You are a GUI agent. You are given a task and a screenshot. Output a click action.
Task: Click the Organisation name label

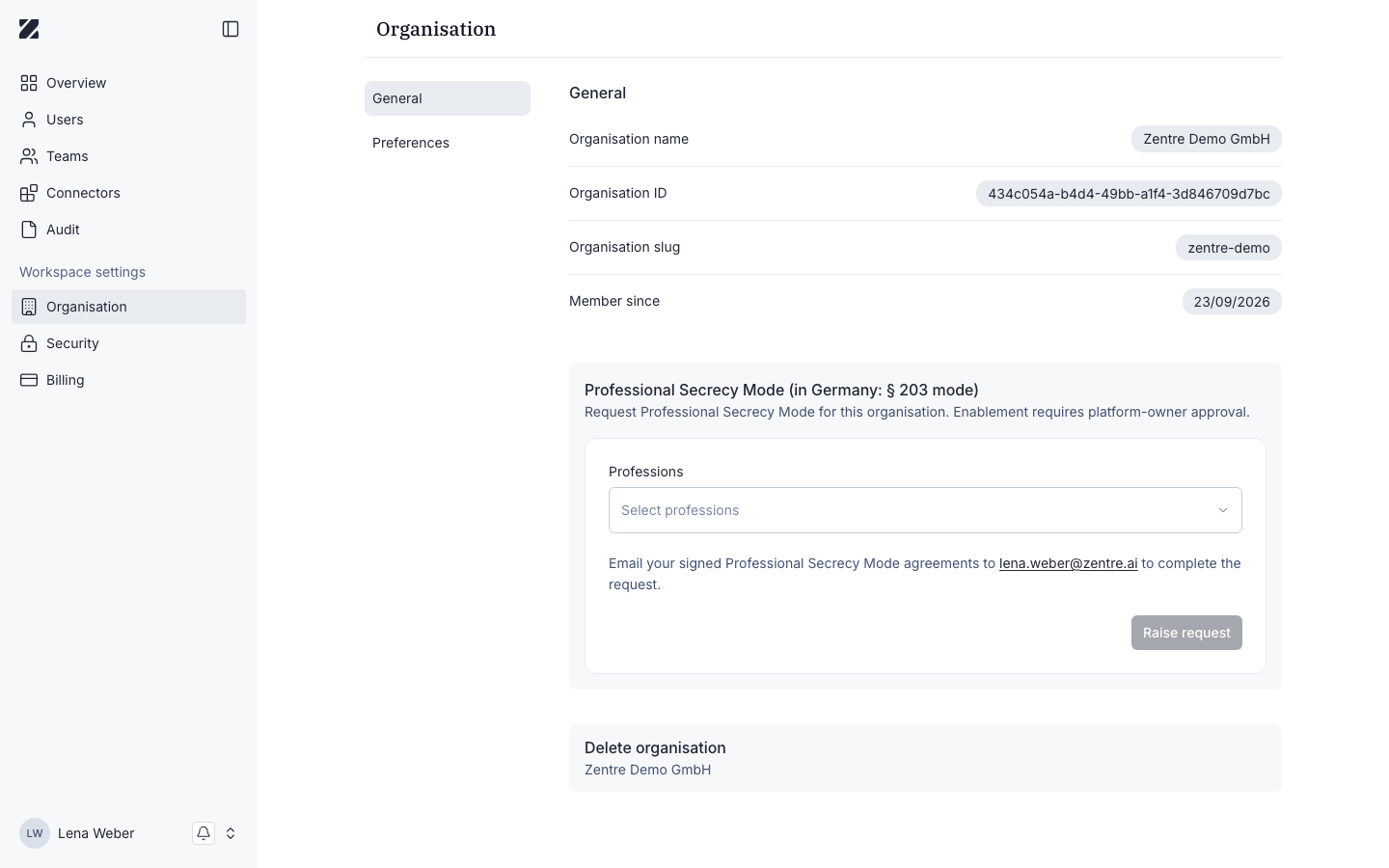(629, 139)
